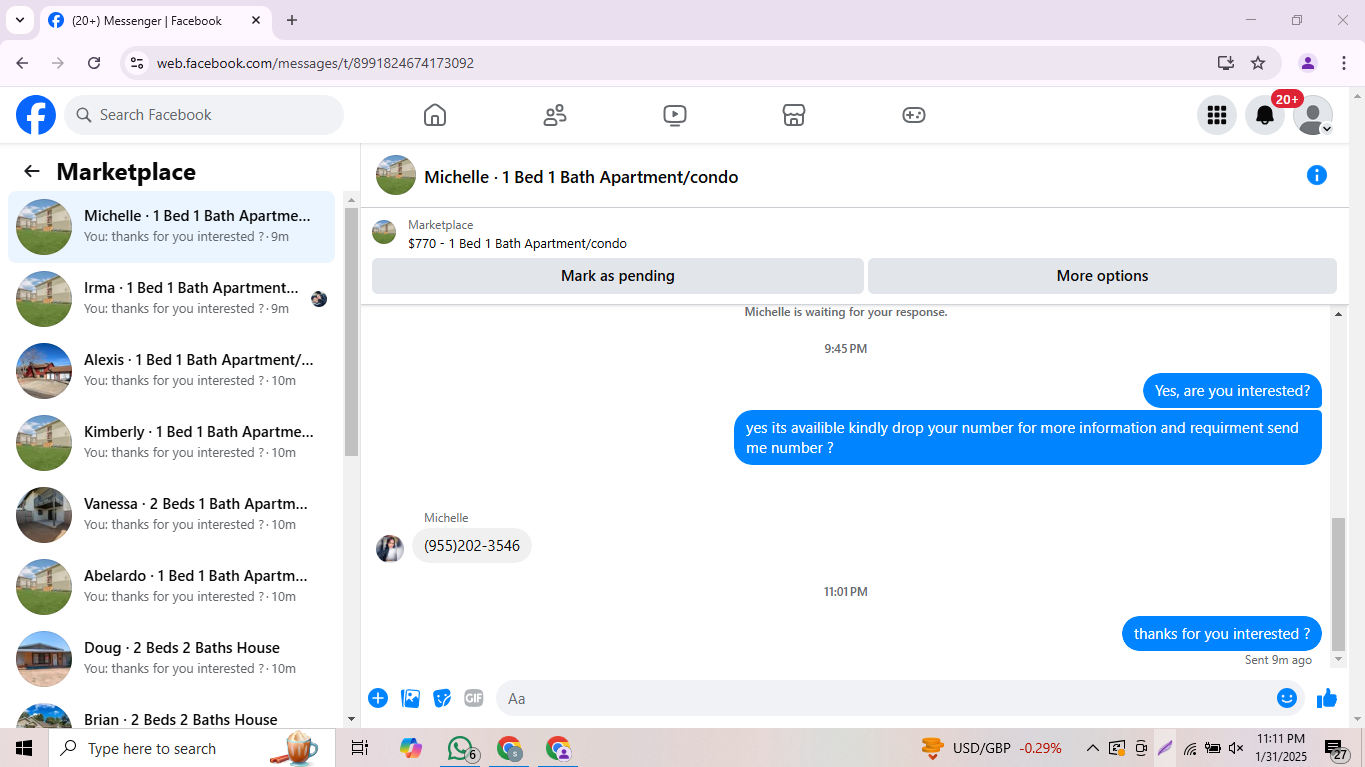
Task: Click Mark as pending button
Action: coord(618,276)
